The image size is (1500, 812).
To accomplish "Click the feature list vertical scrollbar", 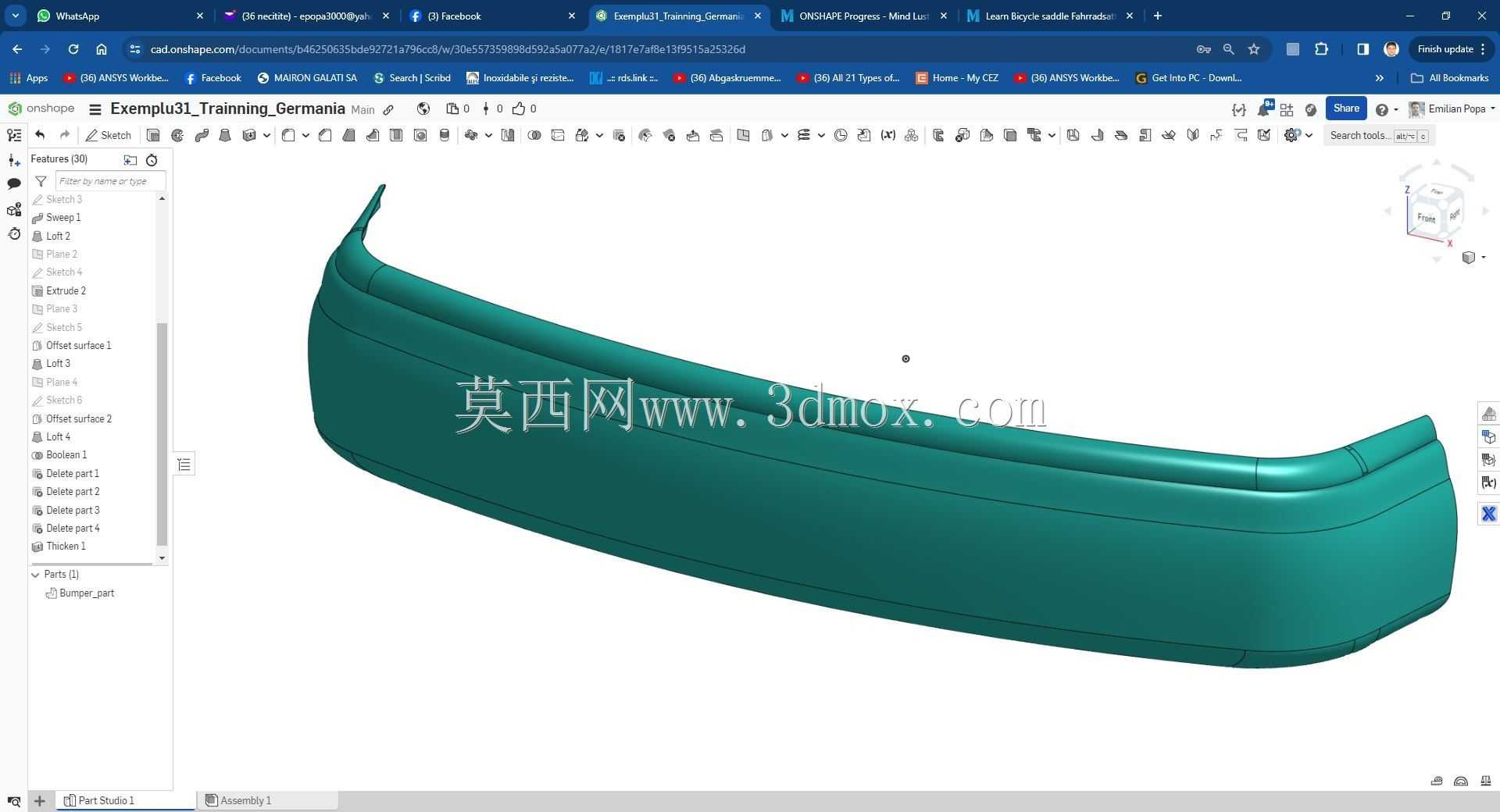I will tap(162, 434).
